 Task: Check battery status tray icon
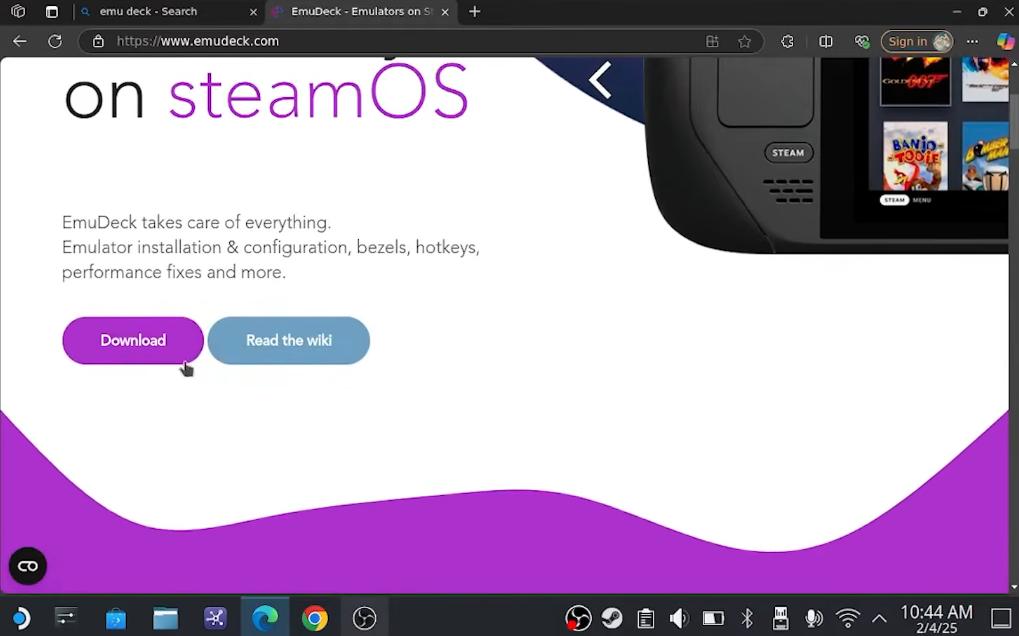[x=713, y=618]
